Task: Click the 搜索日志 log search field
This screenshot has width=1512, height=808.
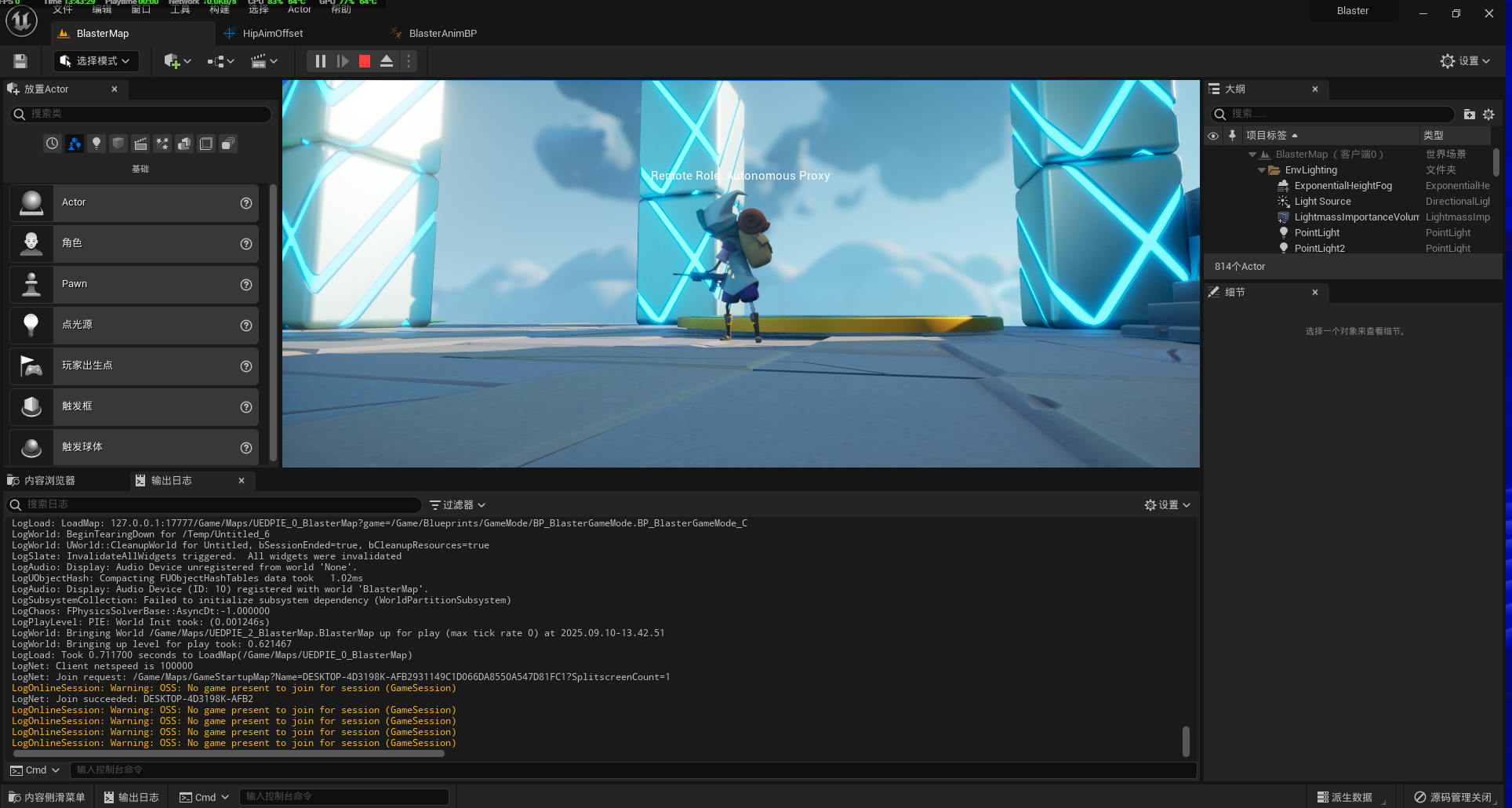Action: pos(213,504)
